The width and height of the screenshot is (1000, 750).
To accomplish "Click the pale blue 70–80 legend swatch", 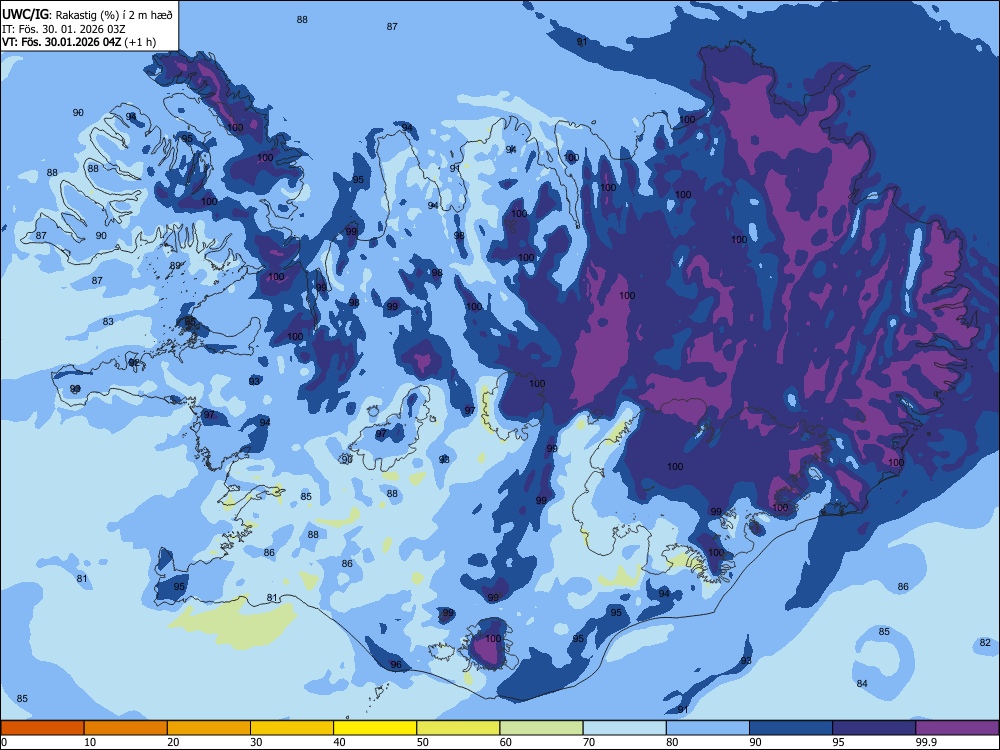I will pos(624,728).
